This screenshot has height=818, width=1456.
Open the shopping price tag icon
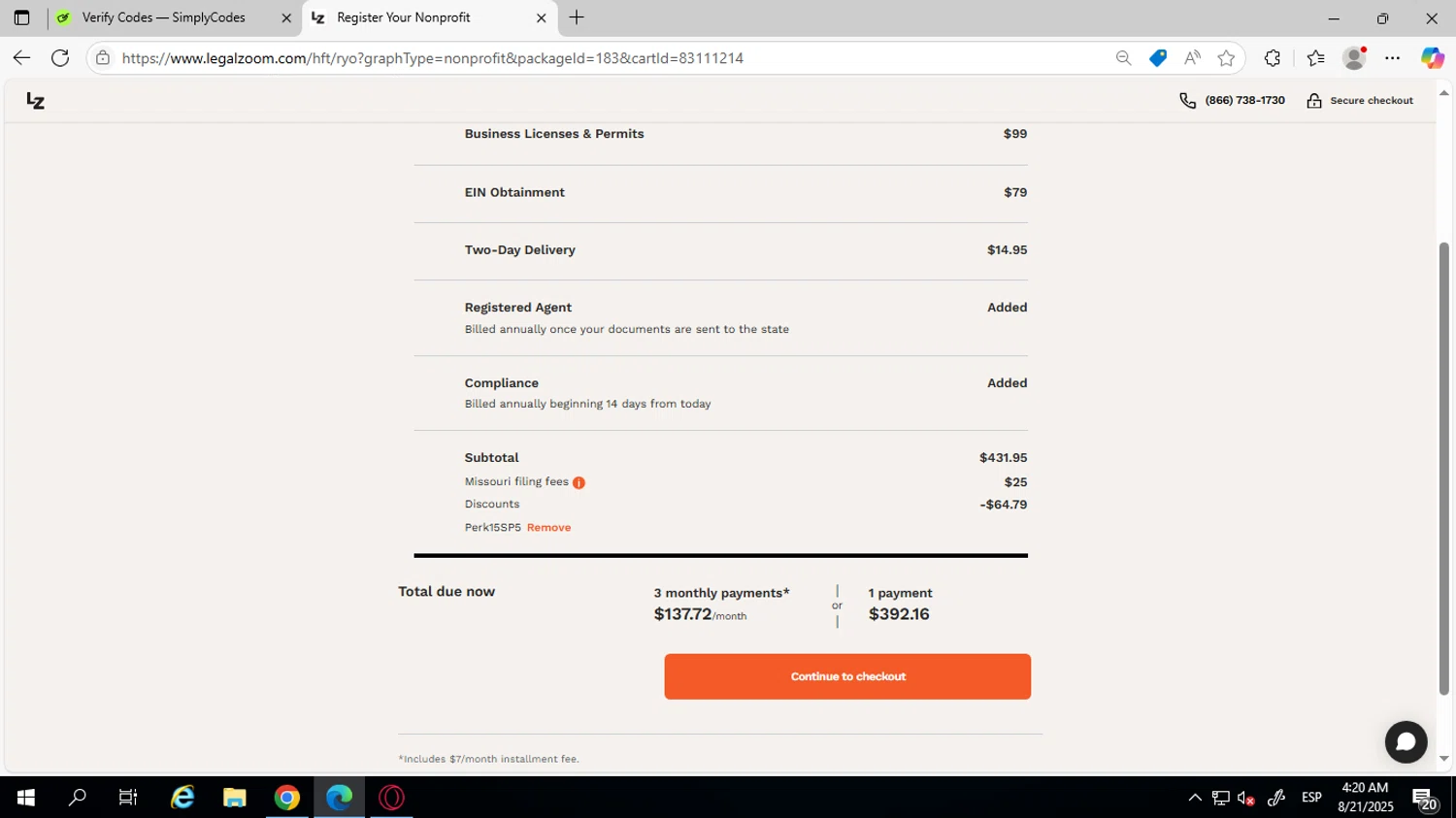(1158, 58)
